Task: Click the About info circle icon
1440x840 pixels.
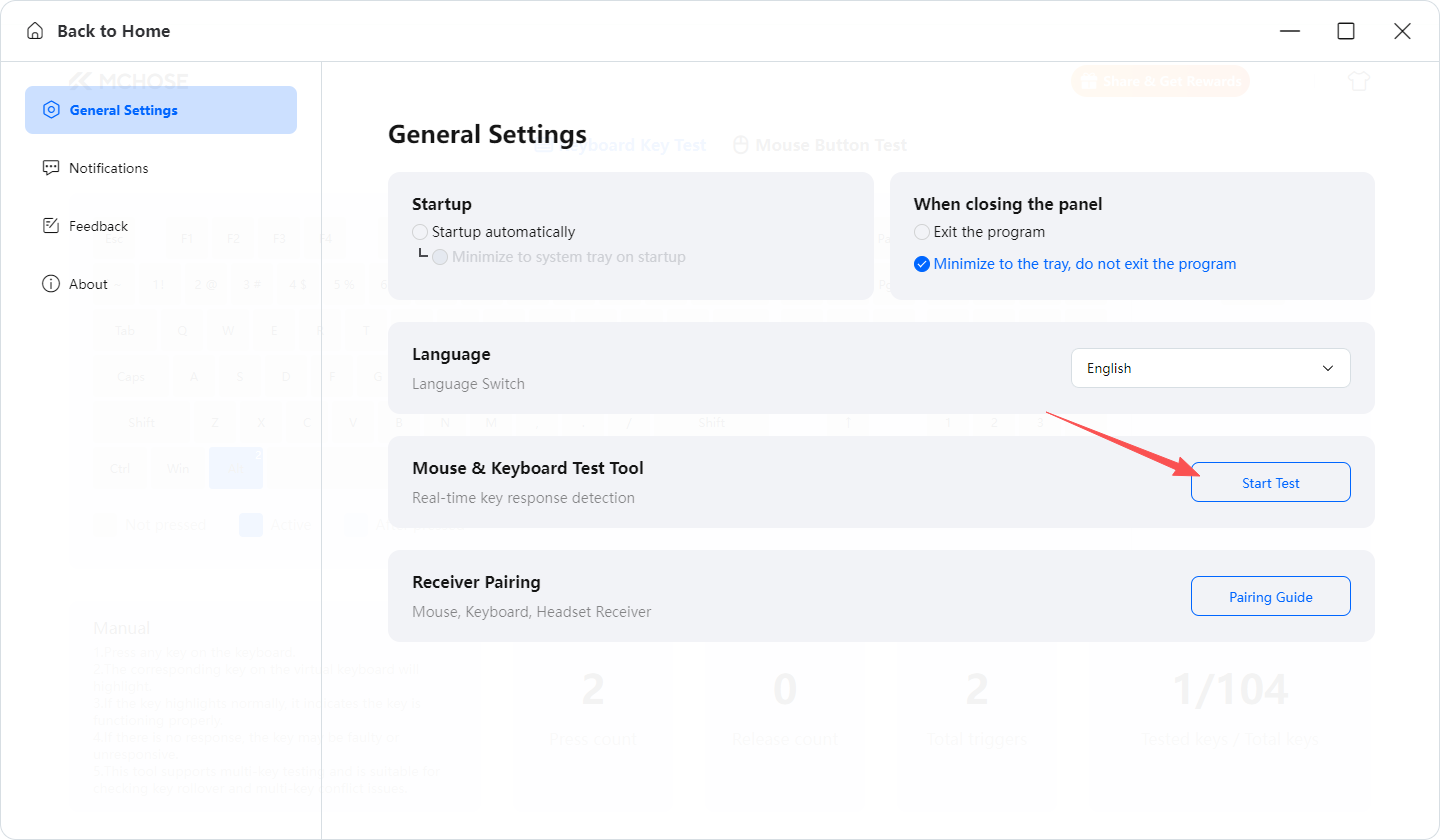Action: click(51, 284)
